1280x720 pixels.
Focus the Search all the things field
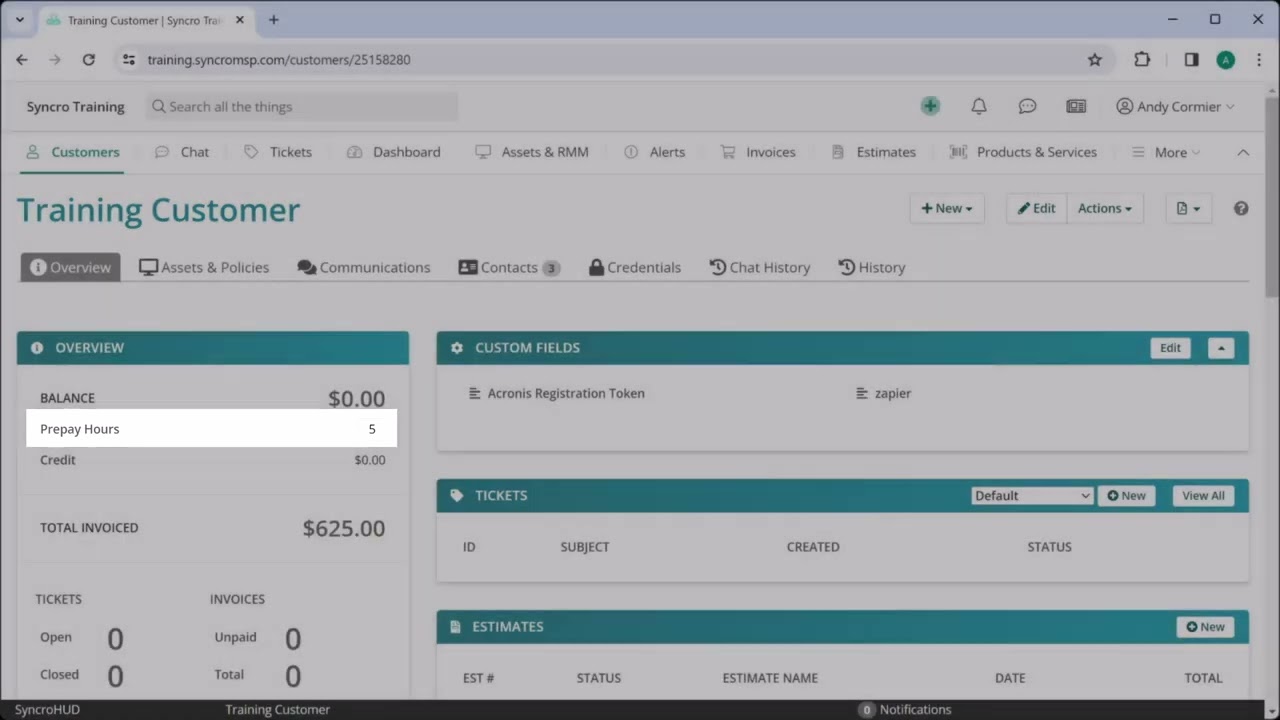point(302,106)
